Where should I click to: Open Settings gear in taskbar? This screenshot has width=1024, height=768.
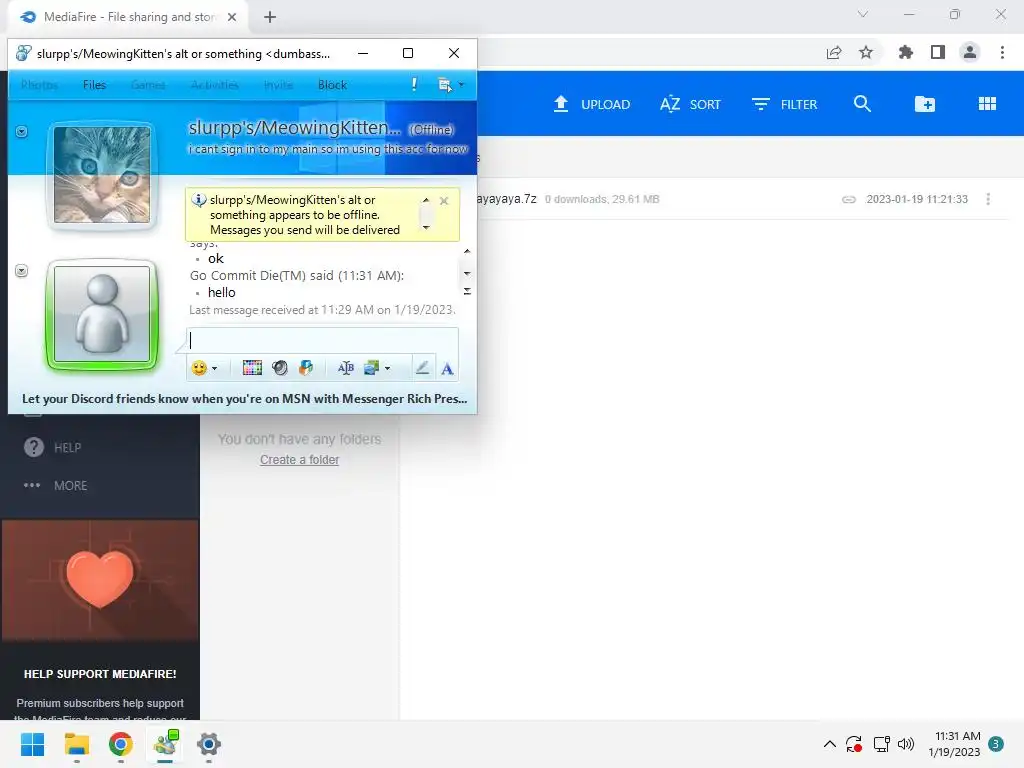[x=209, y=744]
